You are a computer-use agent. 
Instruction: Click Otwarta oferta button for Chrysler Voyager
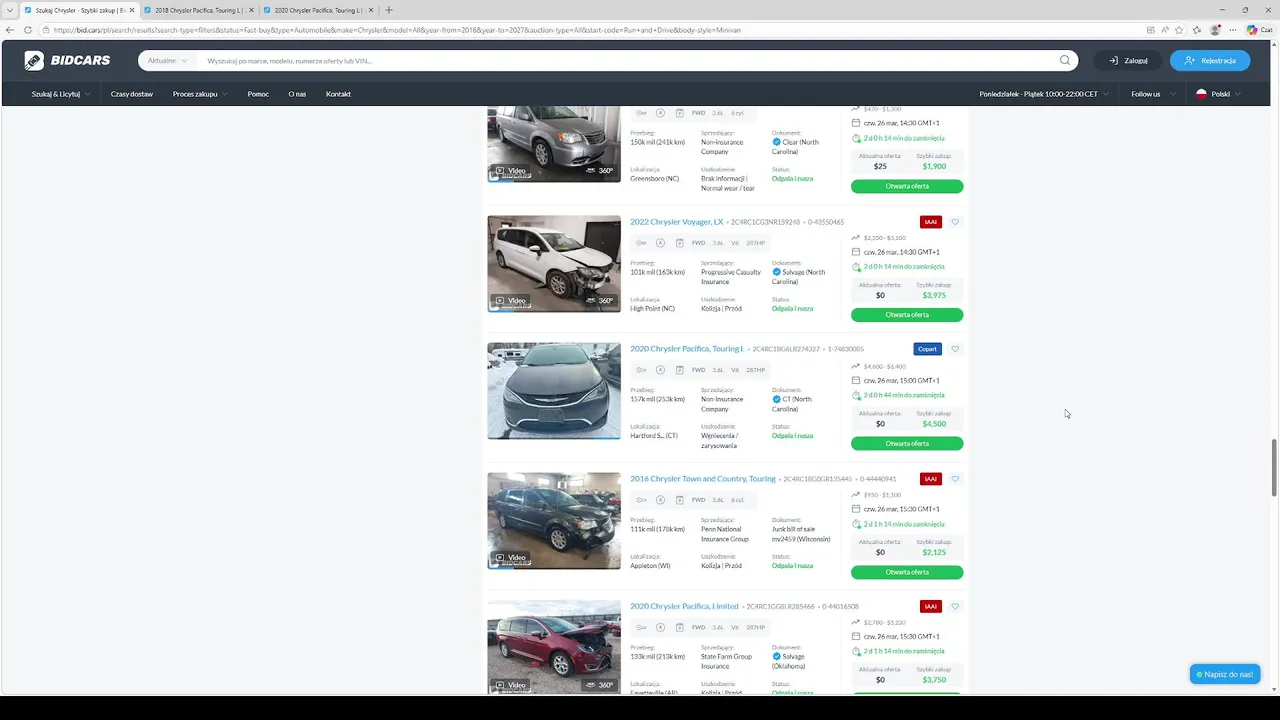click(x=907, y=315)
